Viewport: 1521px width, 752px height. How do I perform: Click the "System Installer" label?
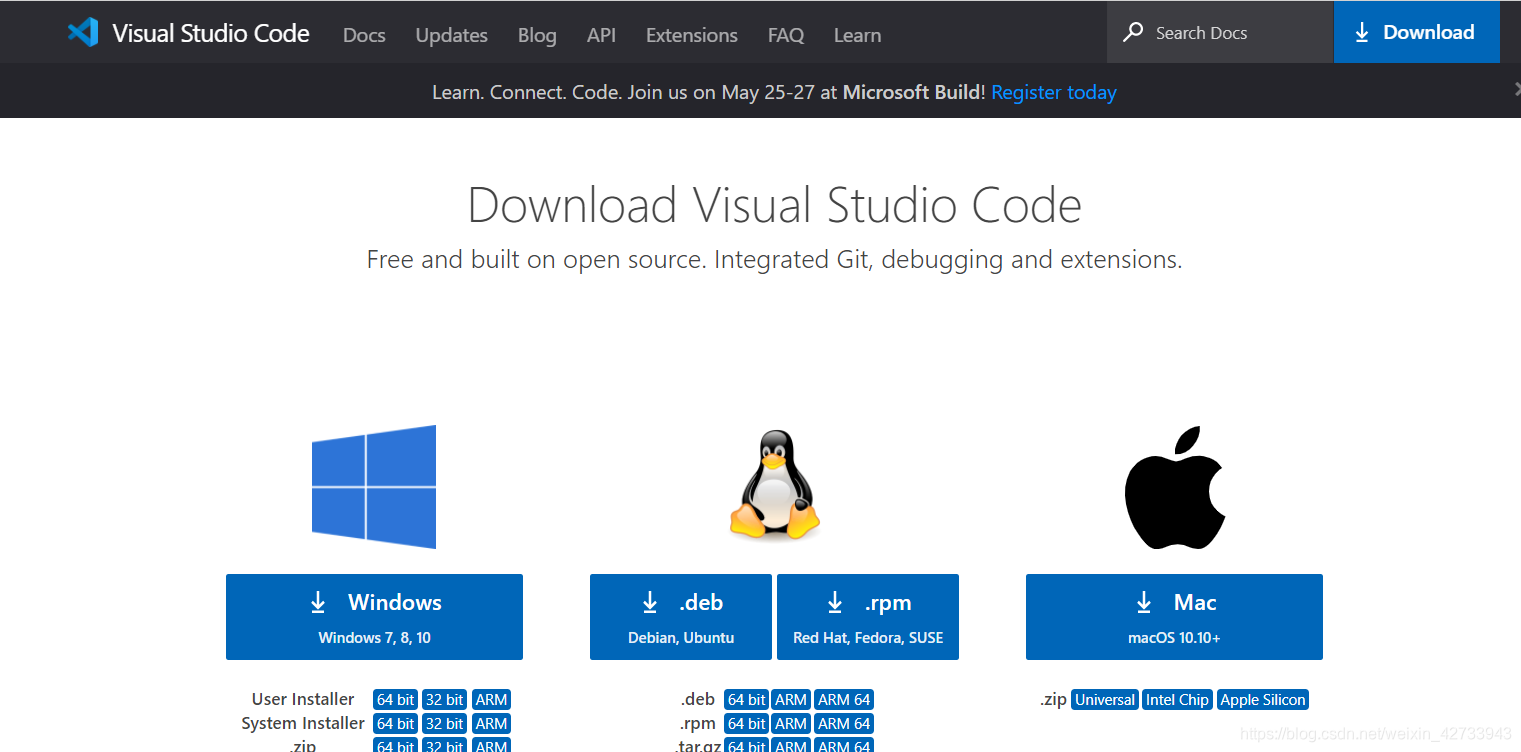[x=303, y=723]
